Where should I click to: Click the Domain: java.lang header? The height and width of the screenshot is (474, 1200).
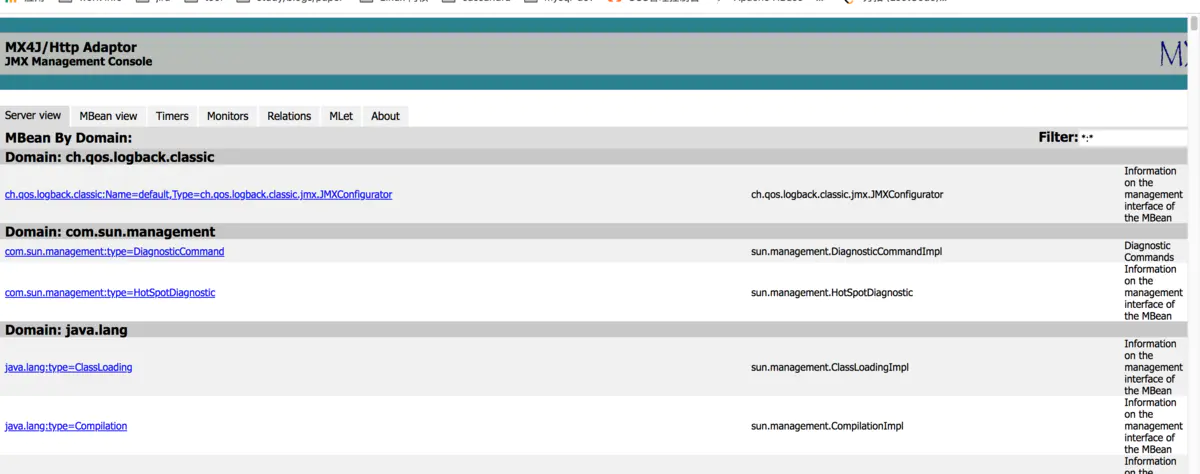coord(66,329)
